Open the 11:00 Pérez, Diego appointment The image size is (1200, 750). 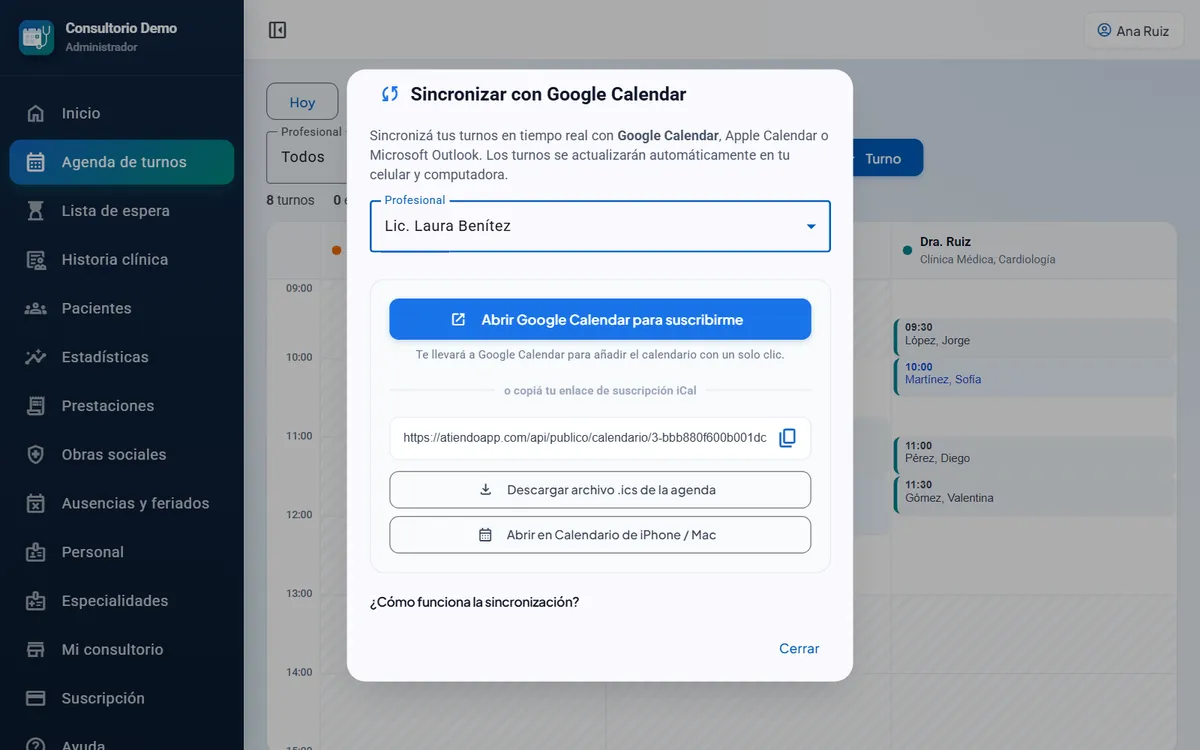1034,454
